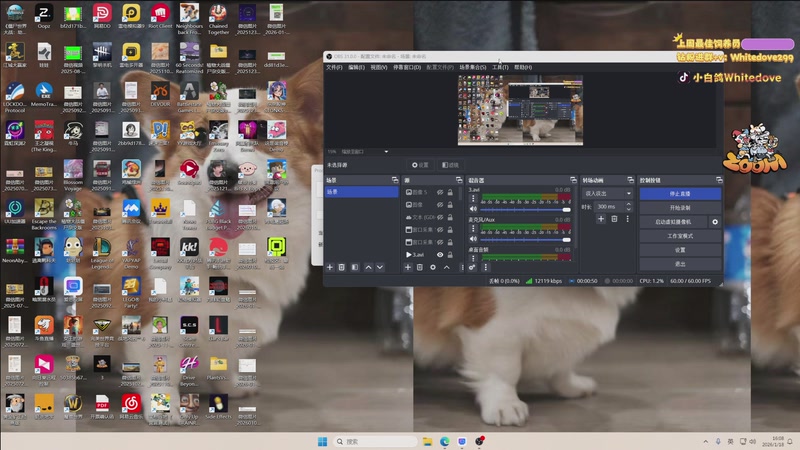The height and width of the screenshot is (450, 800).
Task: Toggle visibility of 图像 source
Action: pyautogui.click(x=440, y=205)
